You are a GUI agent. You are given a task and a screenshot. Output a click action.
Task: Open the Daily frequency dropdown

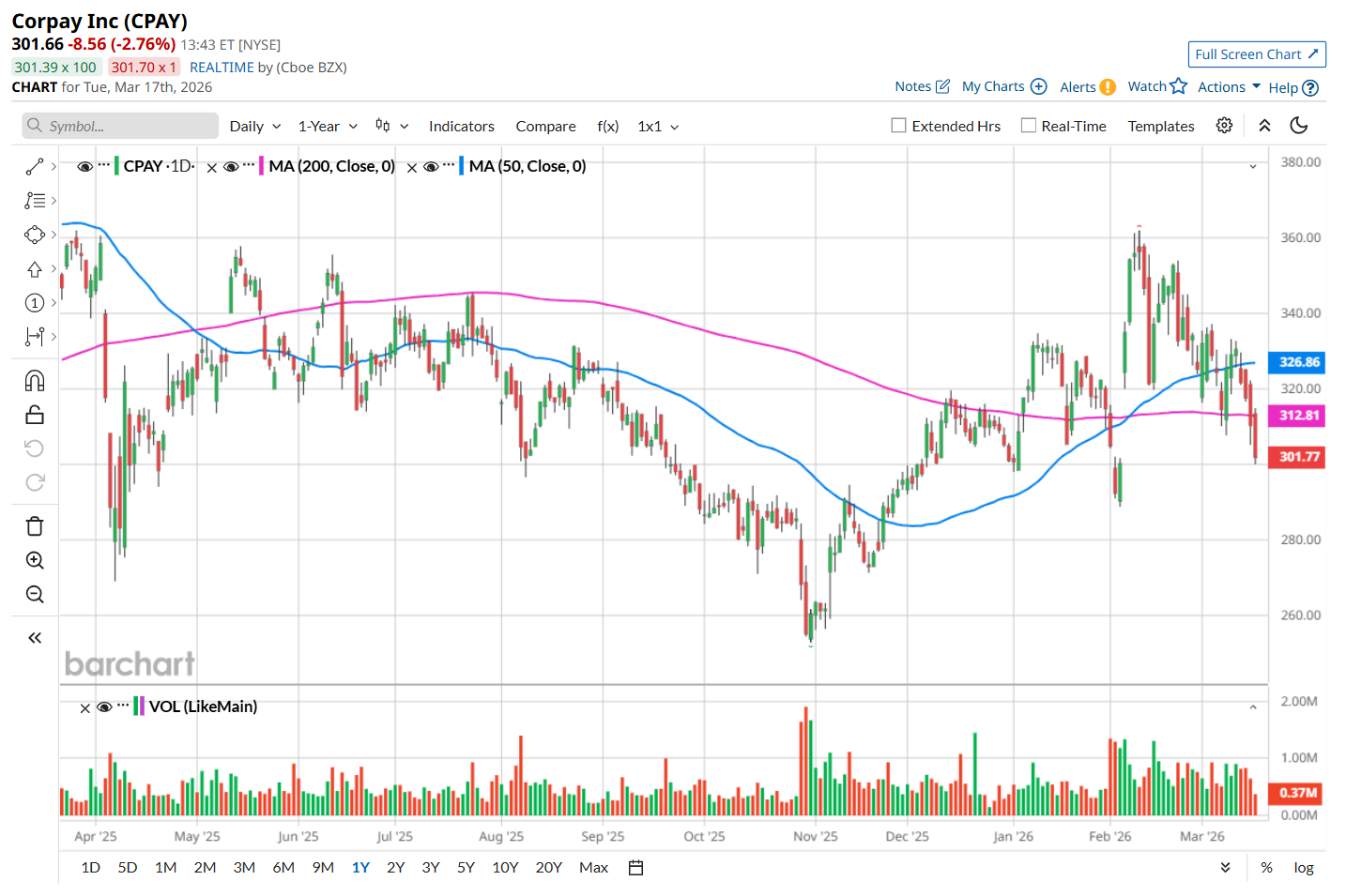pos(254,127)
